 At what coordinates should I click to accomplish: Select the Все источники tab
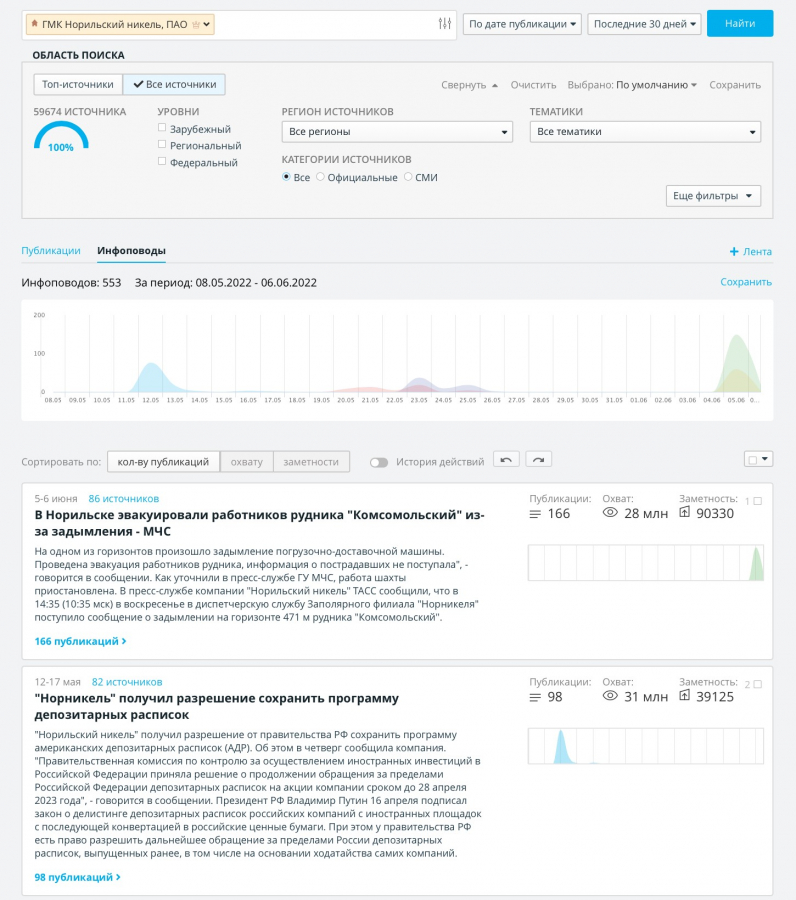(174, 84)
